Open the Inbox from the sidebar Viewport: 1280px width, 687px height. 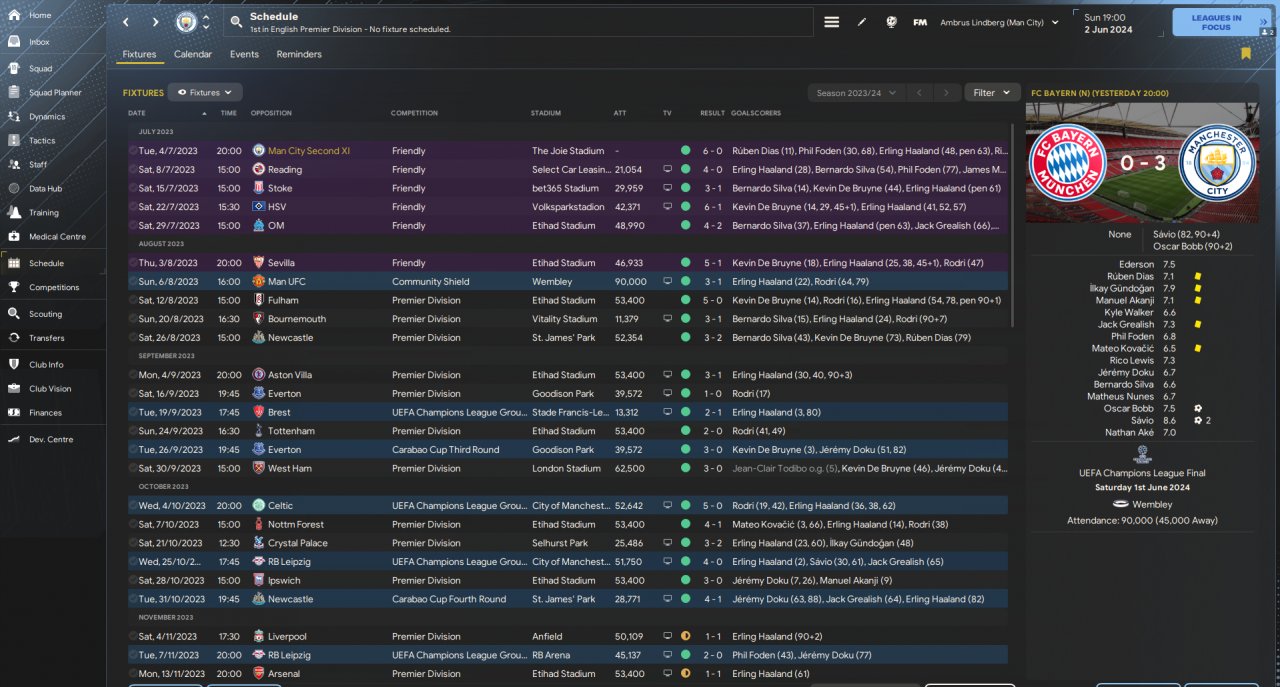(x=40, y=42)
